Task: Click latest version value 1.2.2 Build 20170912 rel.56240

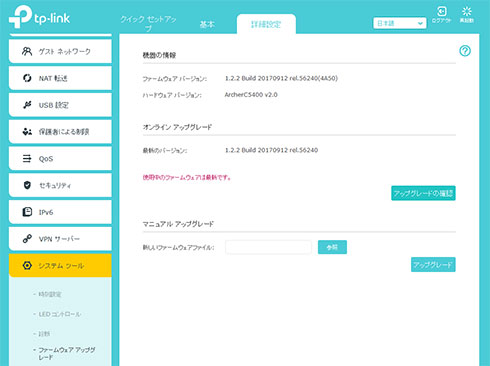Action: [271, 150]
